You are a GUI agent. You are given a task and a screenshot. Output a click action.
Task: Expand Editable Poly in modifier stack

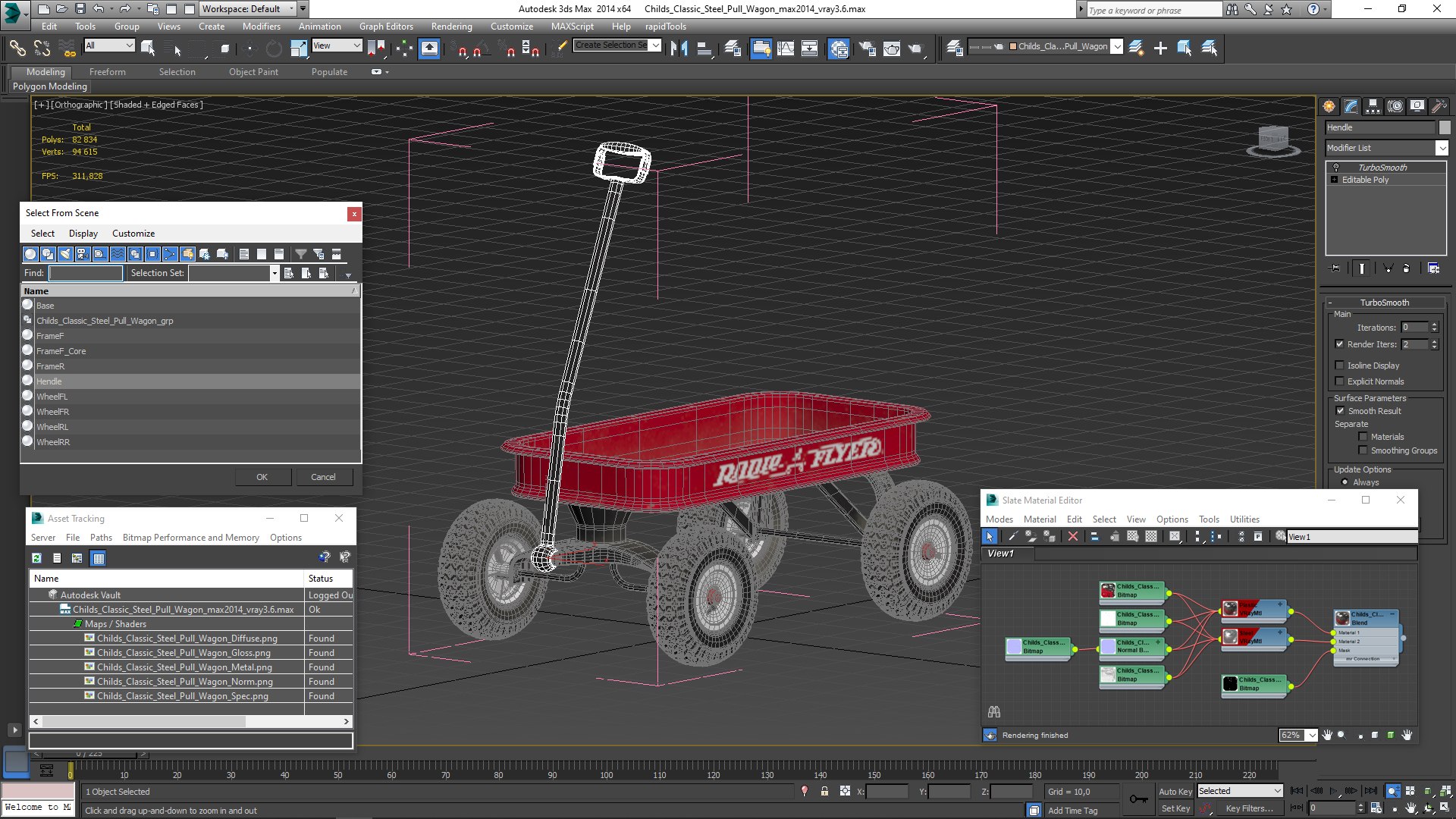click(x=1334, y=180)
